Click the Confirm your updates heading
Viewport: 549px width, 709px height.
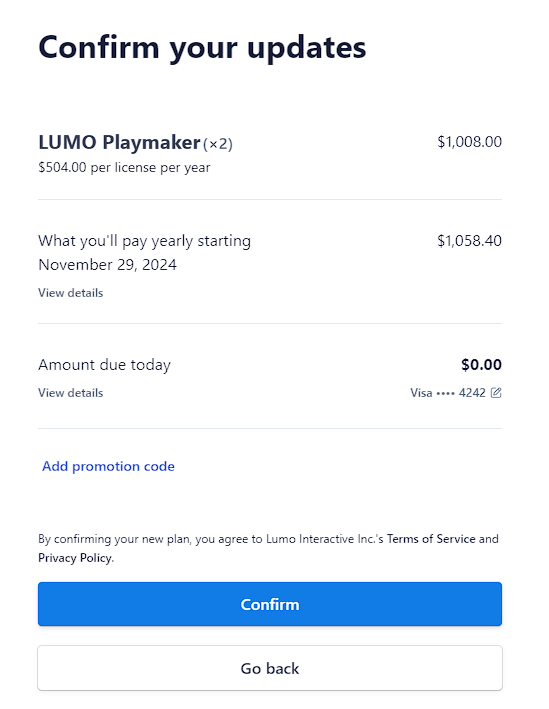[x=202, y=47]
